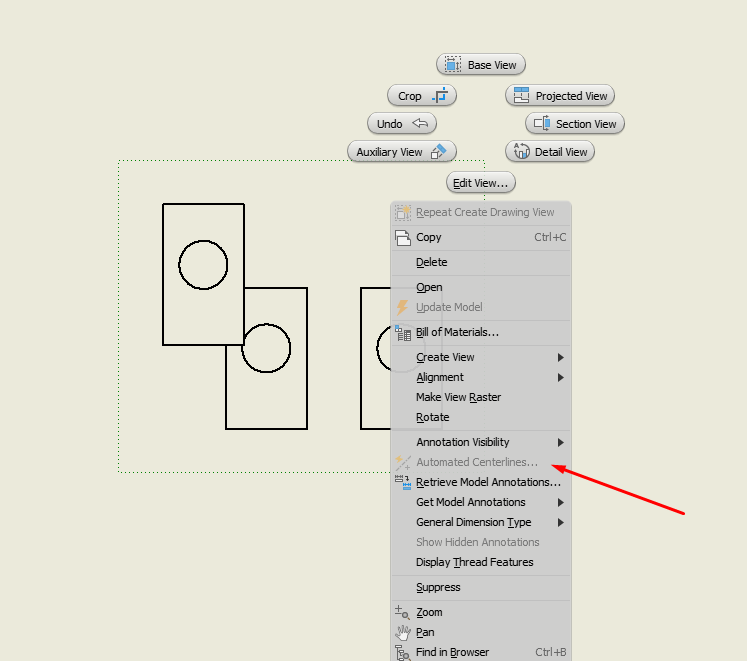The image size is (747, 661).
Task: Click the Bill of Materials icon
Action: tap(403, 333)
